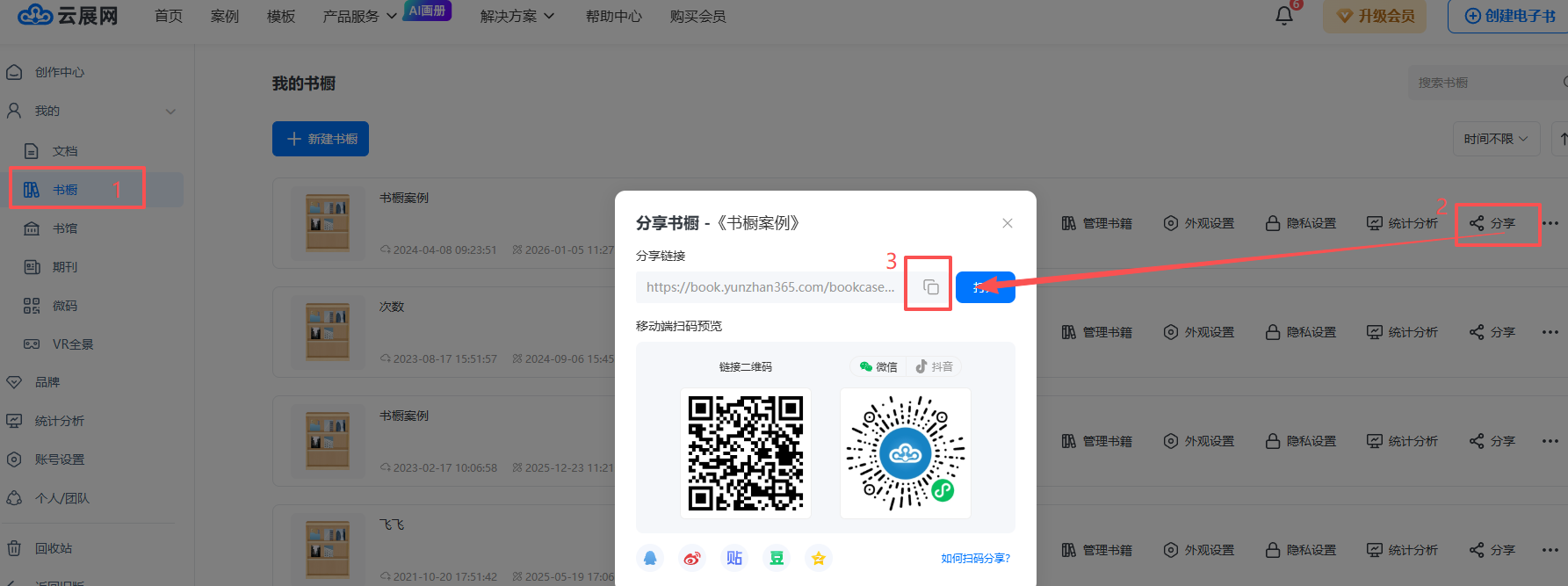This screenshot has height=586, width=1568.
Task: Share to Tieba via the 贴 icon
Action: click(x=734, y=558)
